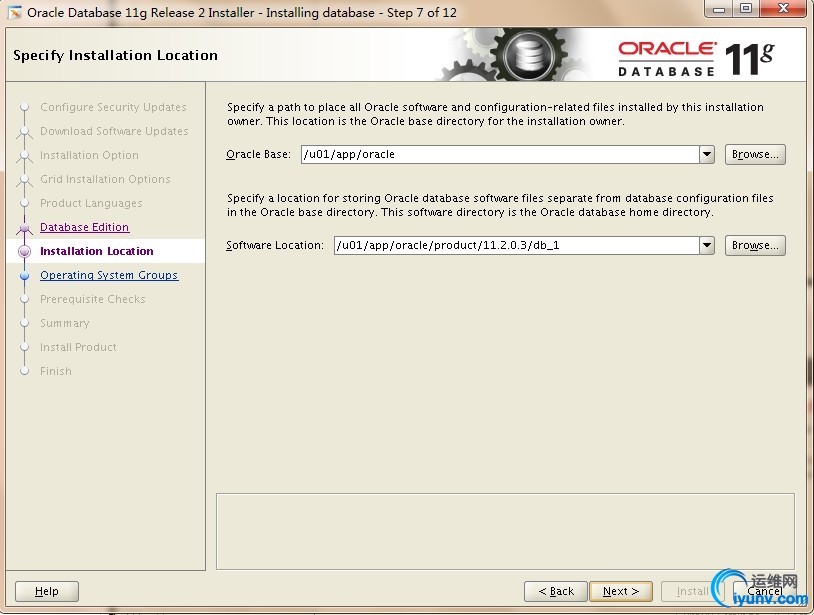The width and height of the screenshot is (814, 615).
Task: Click the Grid Installation Options step text
Action: pyautogui.click(x=105, y=179)
